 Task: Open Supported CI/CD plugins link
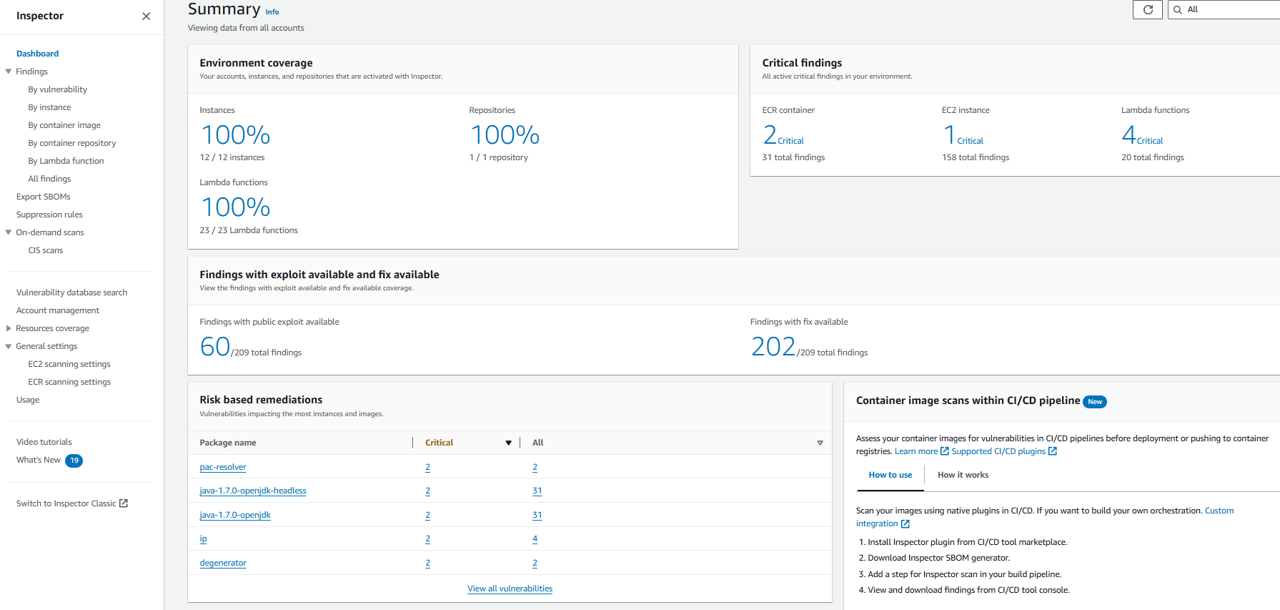tap(998, 451)
